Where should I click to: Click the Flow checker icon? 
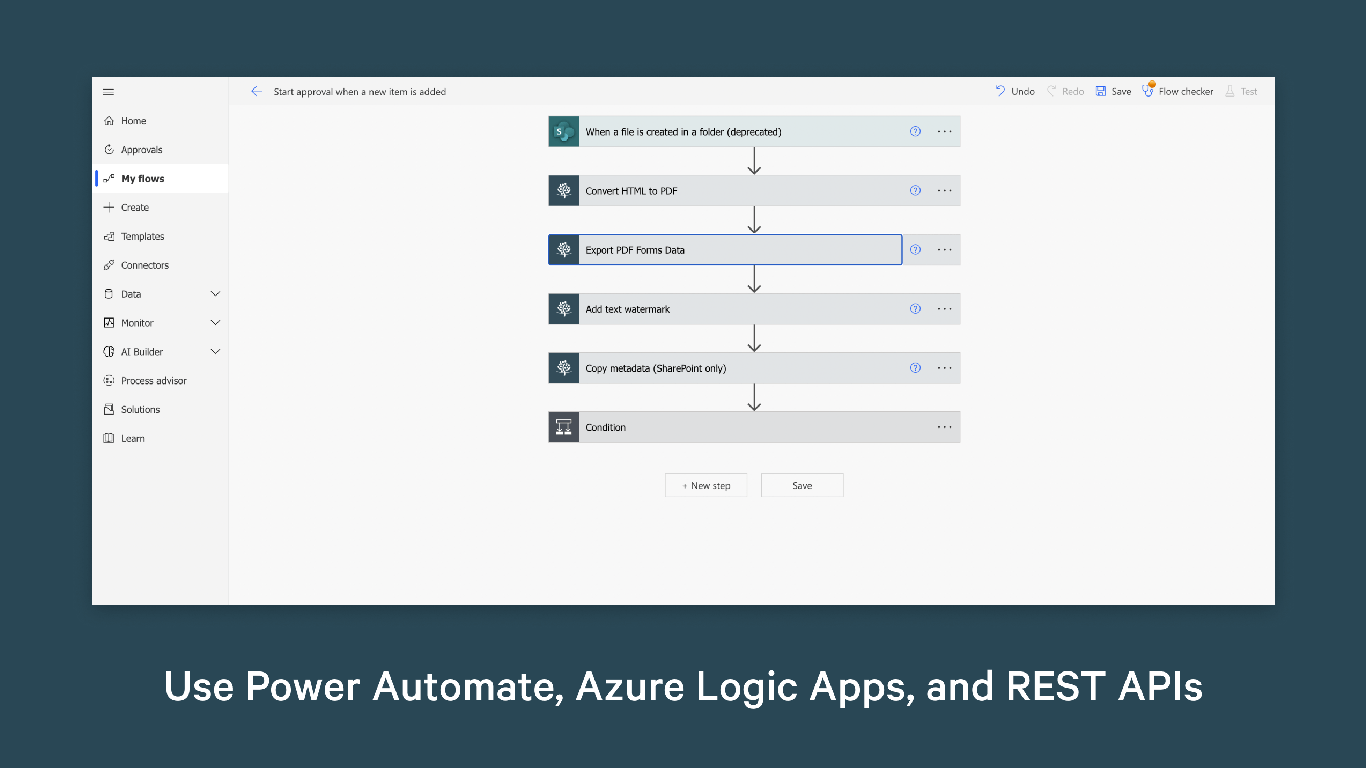click(x=1148, y=91)
